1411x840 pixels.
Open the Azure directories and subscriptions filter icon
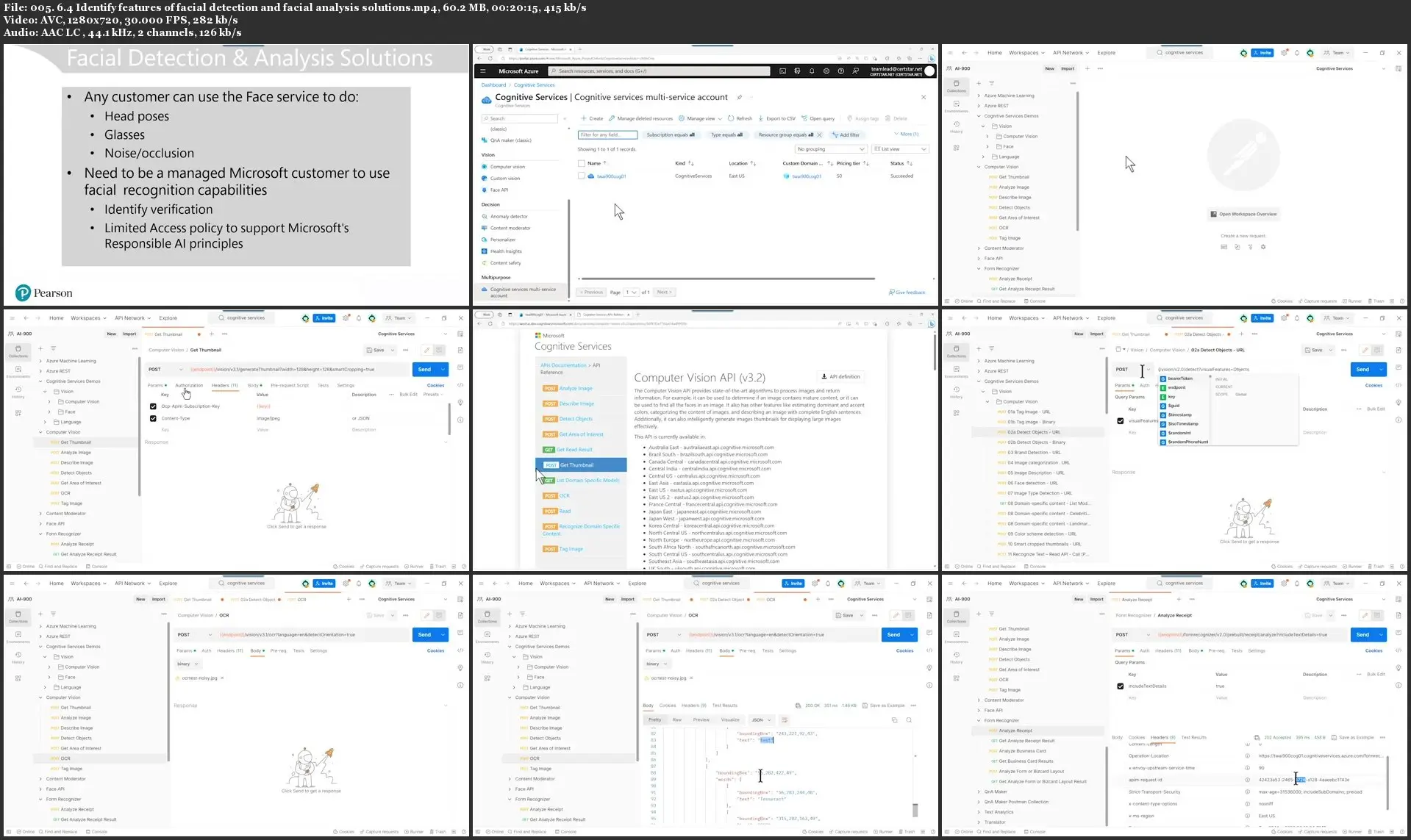click(797, 71)
